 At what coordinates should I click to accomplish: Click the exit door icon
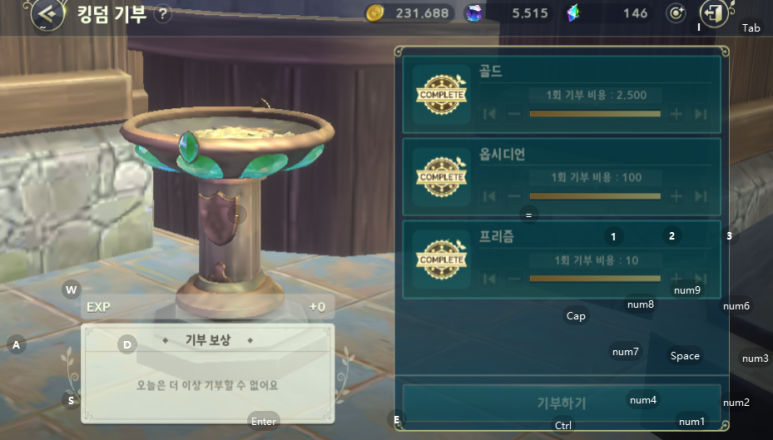pyautogui.click(x=714, y=14)
